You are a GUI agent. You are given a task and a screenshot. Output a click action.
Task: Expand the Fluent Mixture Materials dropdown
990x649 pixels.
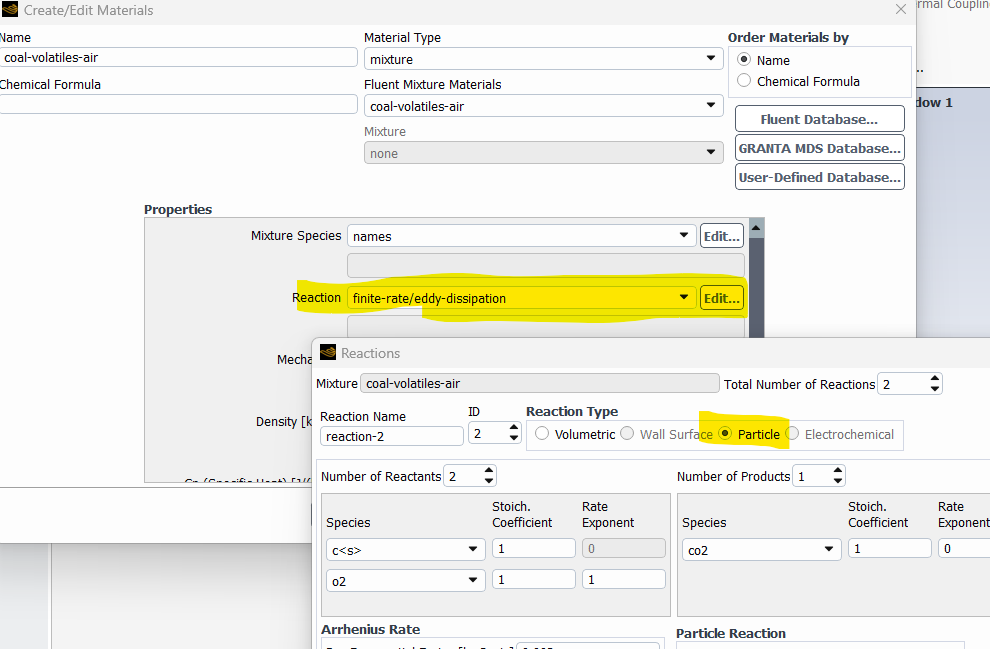(x=543, y=106)
